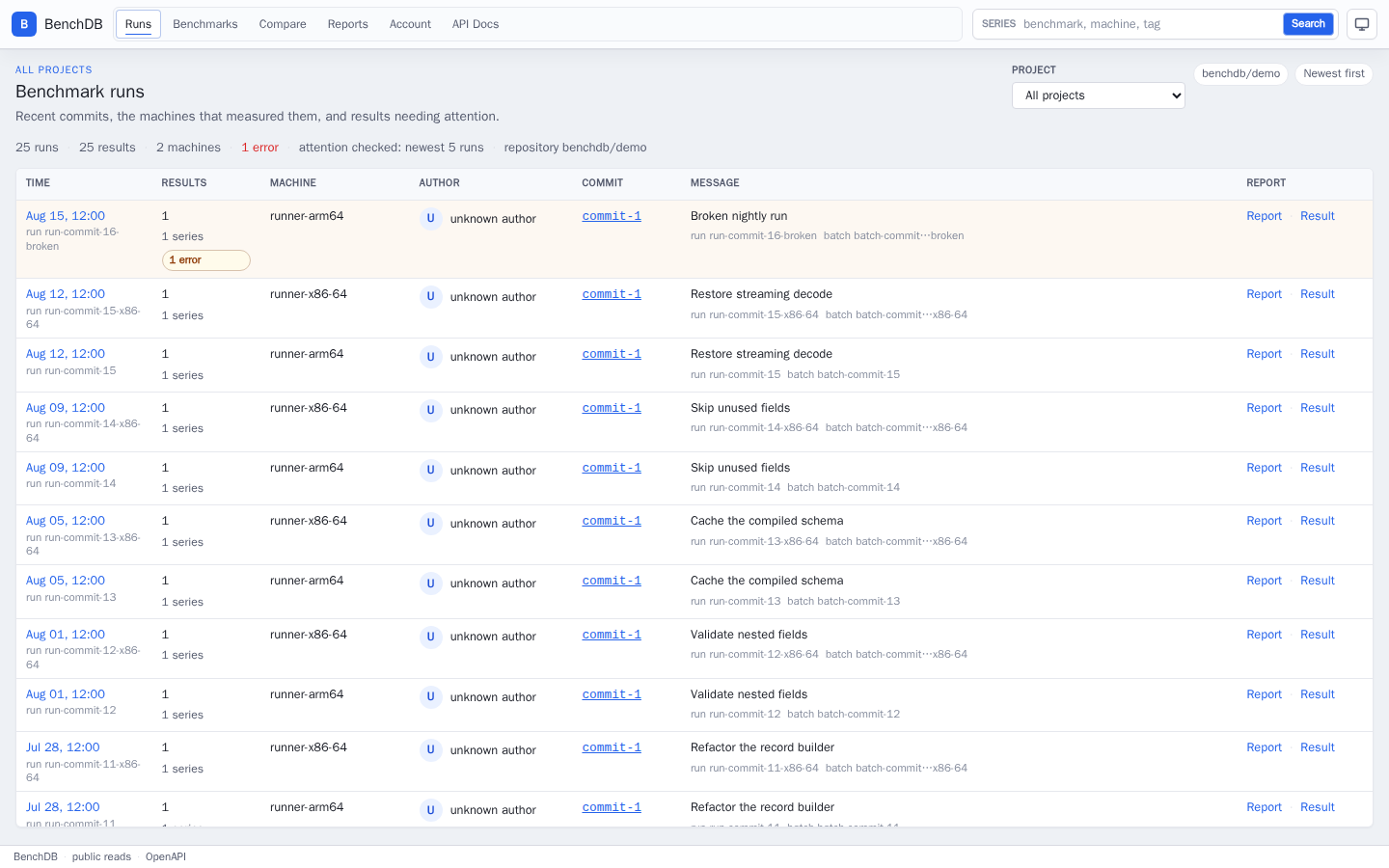The height and width of the screenshot is (868, 1389).
Task: Open Result for run-commit-14 arm64 row
Action: (x=1318, y=468)
